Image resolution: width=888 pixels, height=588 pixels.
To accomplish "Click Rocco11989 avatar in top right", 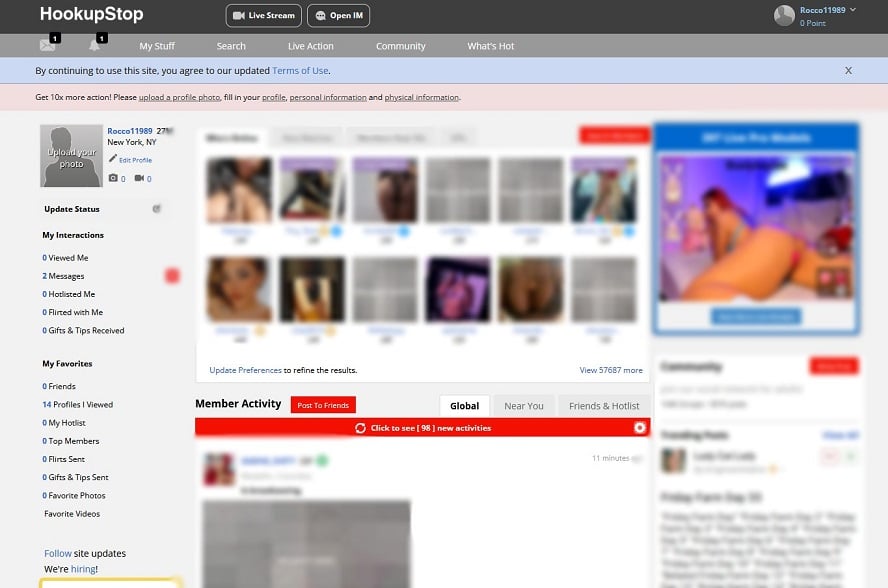I will coord(784,15).
